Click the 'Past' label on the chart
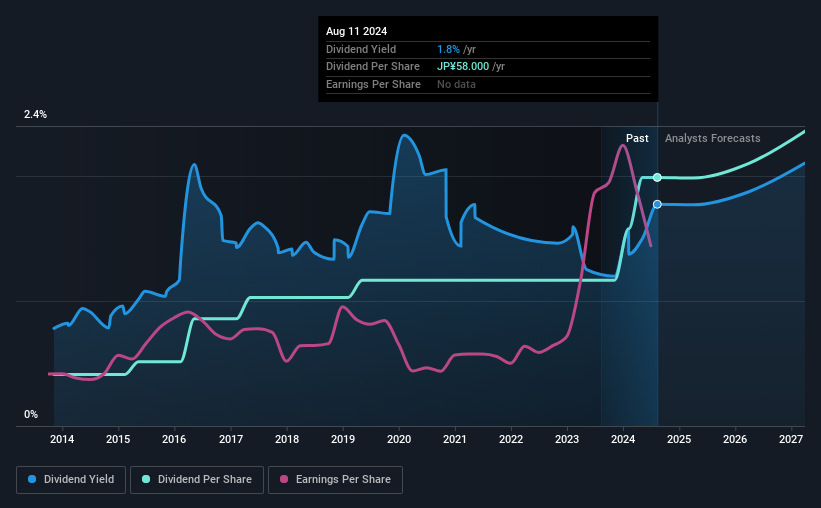Viewport: 821px width, 508px height. (637, 138)
